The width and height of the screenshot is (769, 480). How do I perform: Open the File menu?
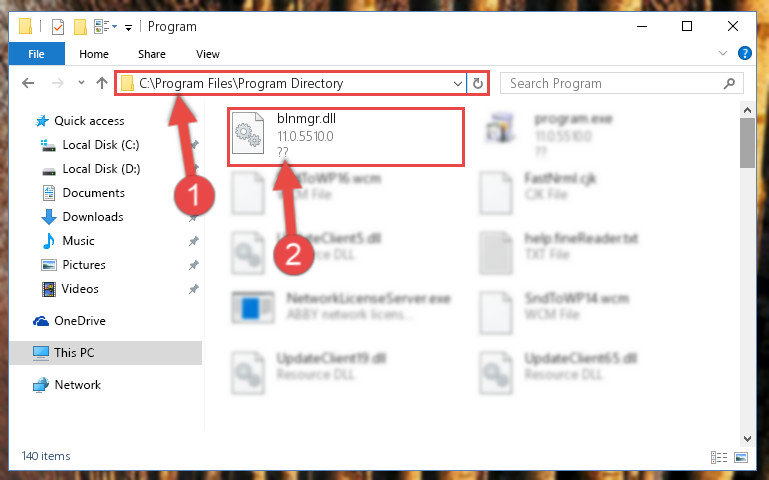click(x=36, y=54)
